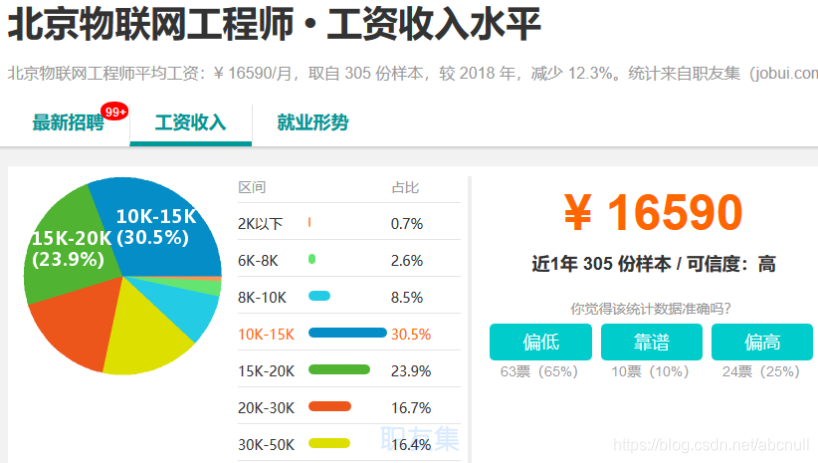Click the highlighted 10K-15K range label
The height and width of the screenshot is (463, 818).
[266, 334]
